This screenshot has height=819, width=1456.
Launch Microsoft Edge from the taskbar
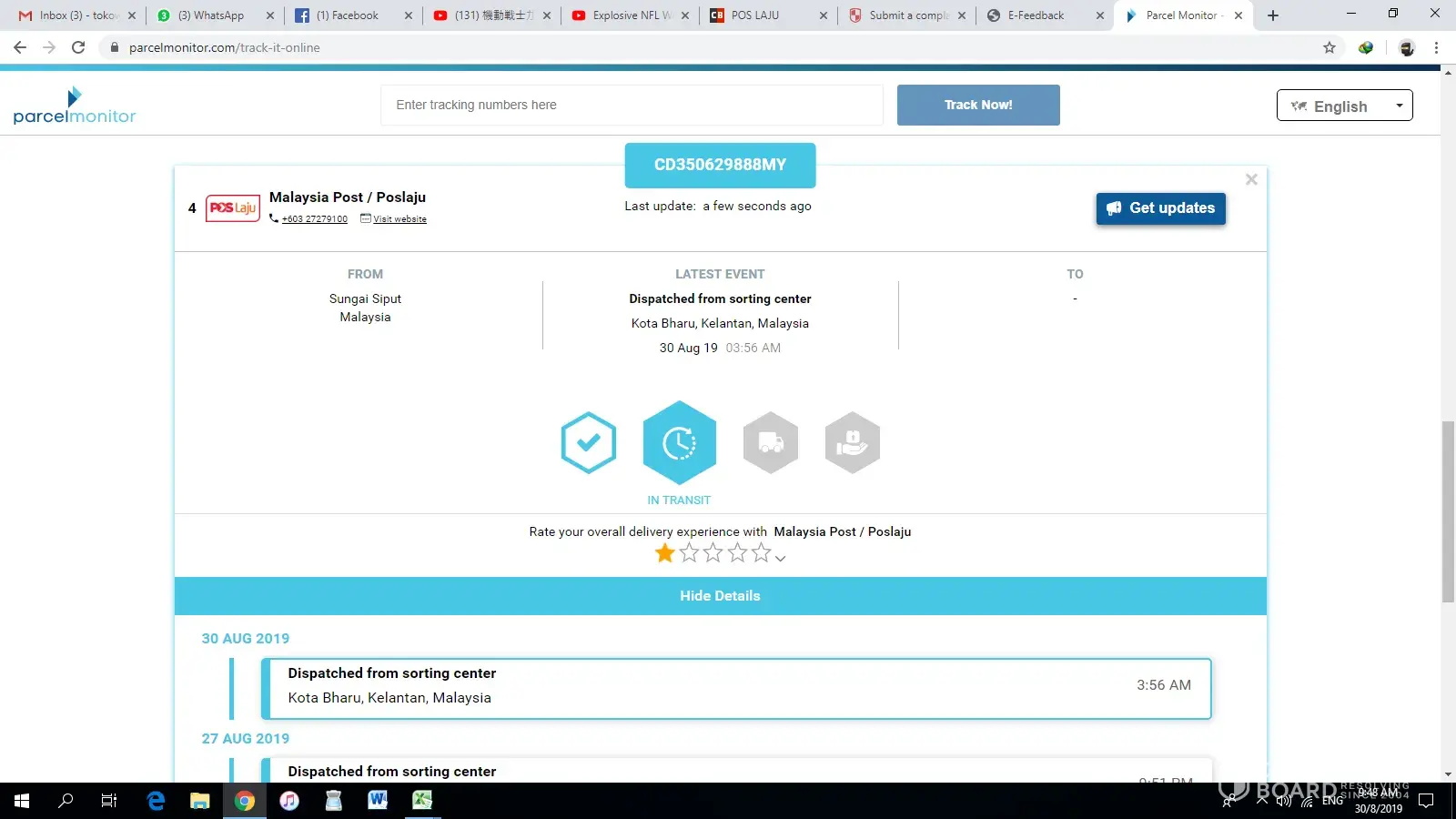point(156,801)
